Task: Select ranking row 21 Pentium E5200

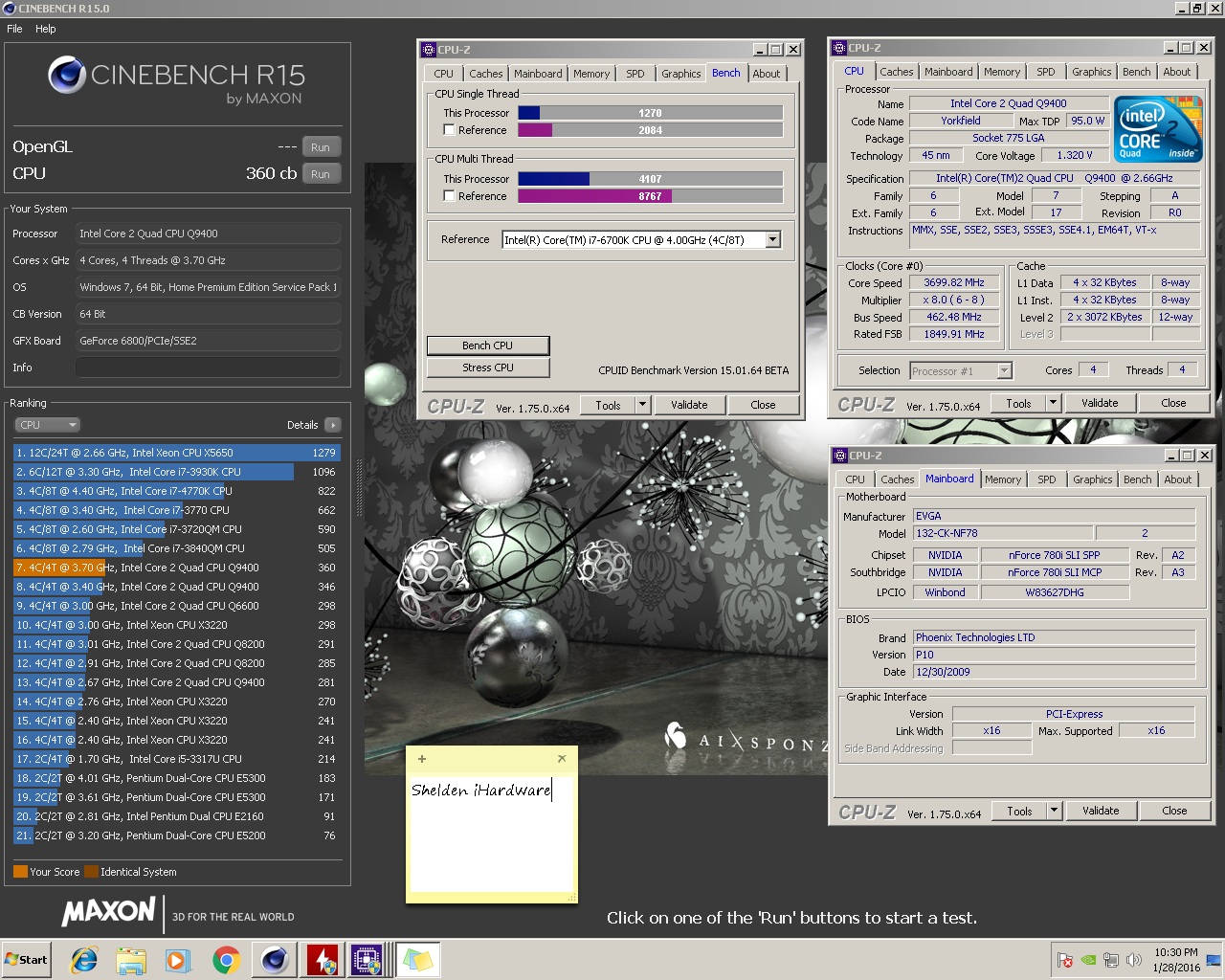Action: click(176, 835)
